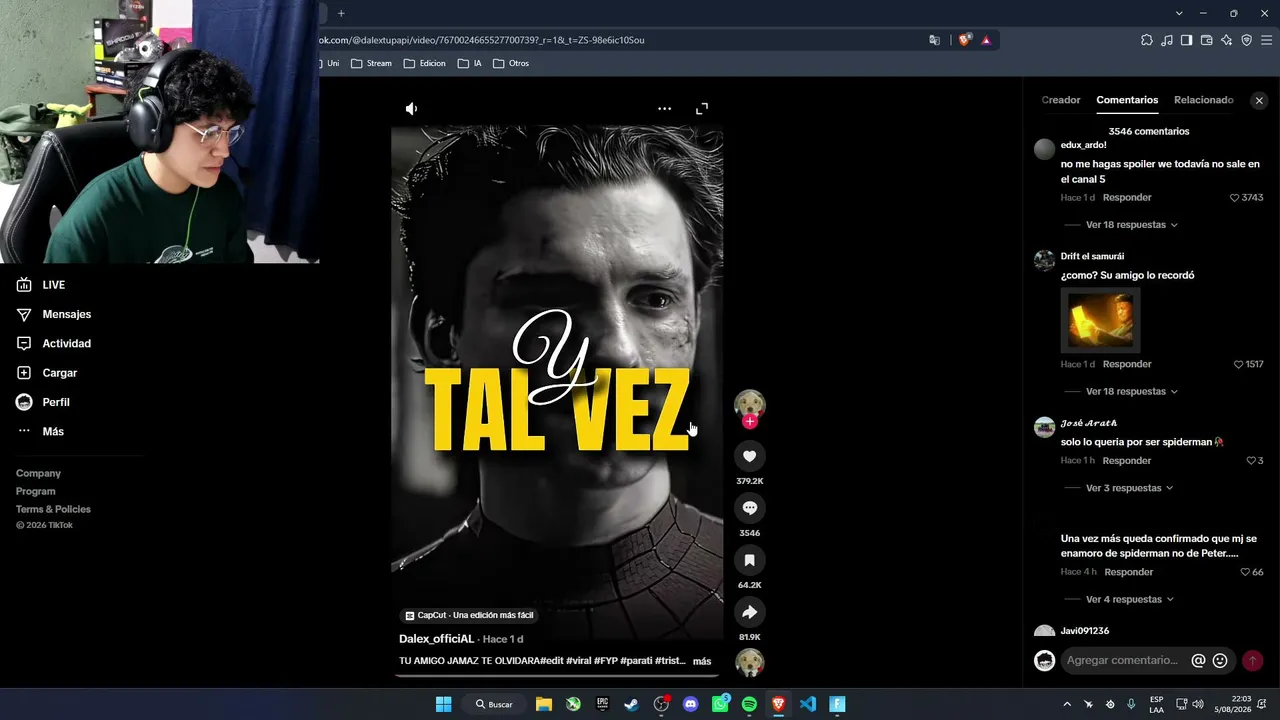Image resolution: width=1280 pixels, height=720 pixels.
Task: Reply to the comment posted Hace 4 h
Action: click(x=1129, y=572)
